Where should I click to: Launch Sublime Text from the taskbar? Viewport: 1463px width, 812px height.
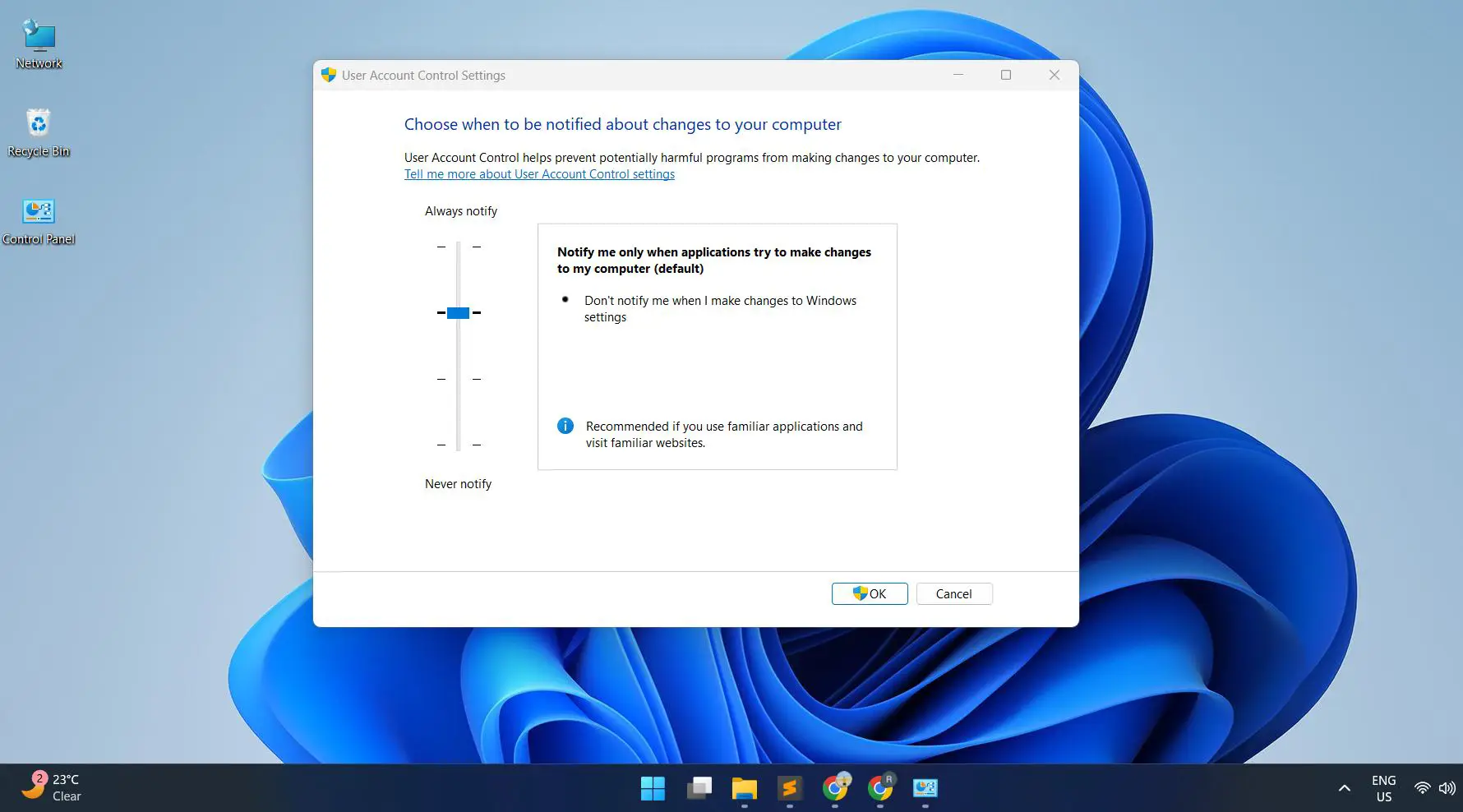[790, 787]
